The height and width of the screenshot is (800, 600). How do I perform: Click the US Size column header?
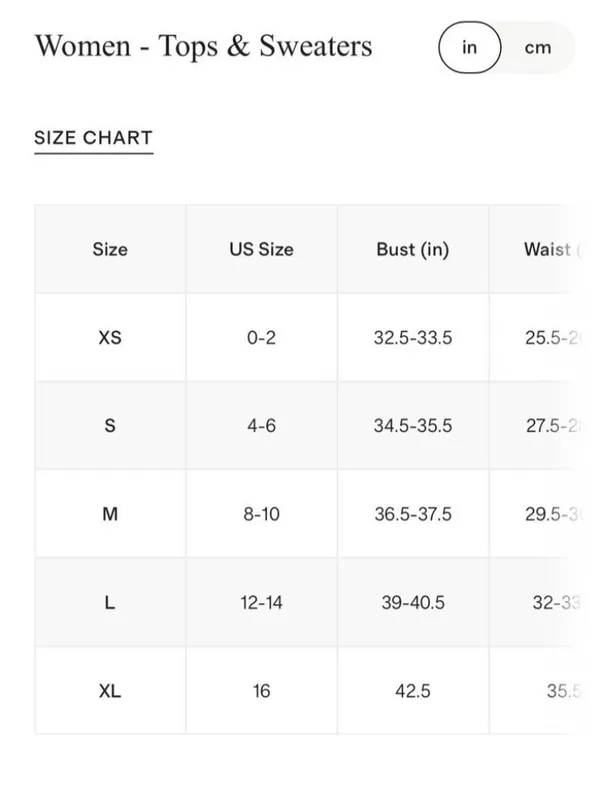[x=261, y=249]
